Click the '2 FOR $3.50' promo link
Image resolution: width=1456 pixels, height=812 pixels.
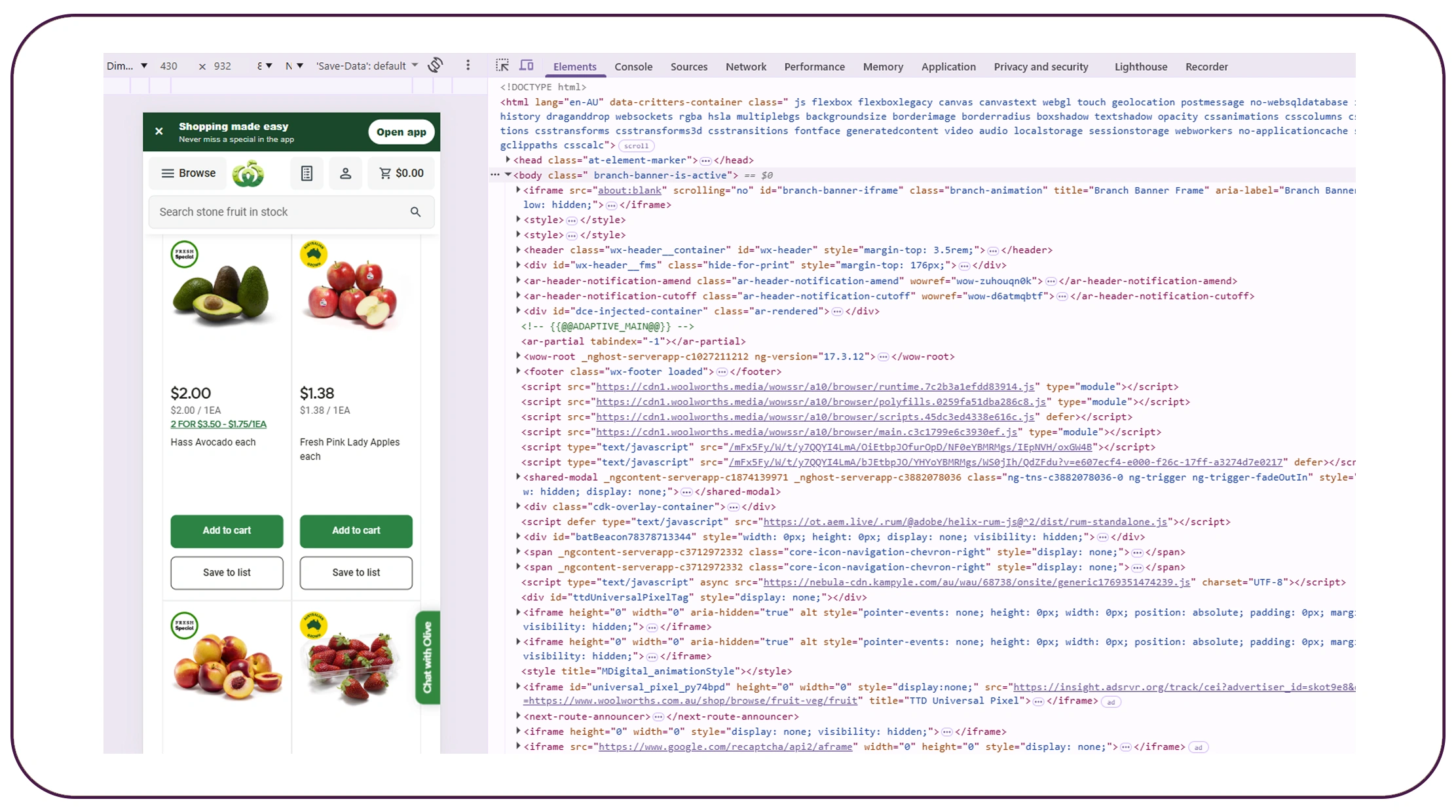pos(218,424)
